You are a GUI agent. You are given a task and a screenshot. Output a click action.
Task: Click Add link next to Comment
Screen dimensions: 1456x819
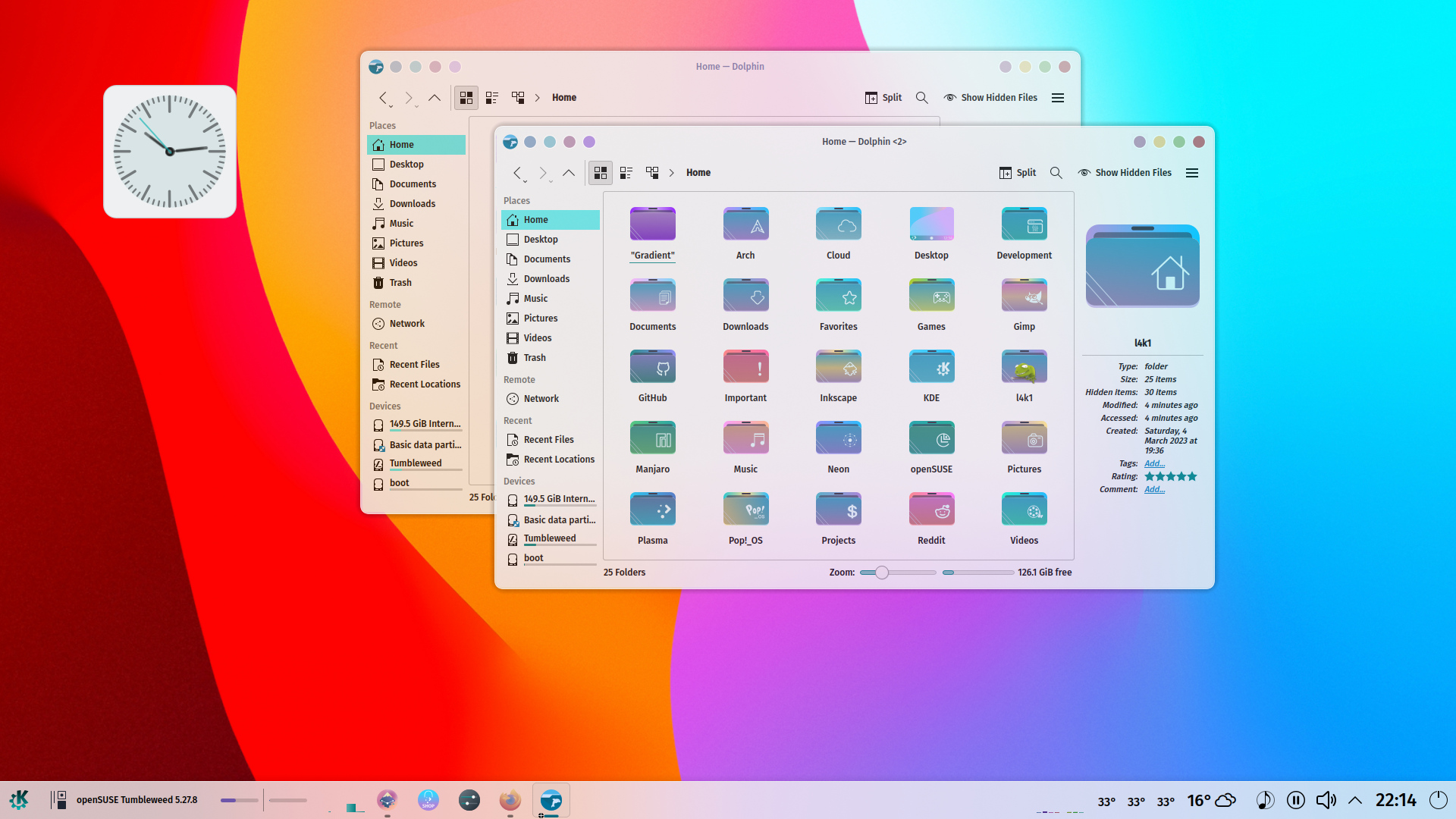(x=1154, y=489)
